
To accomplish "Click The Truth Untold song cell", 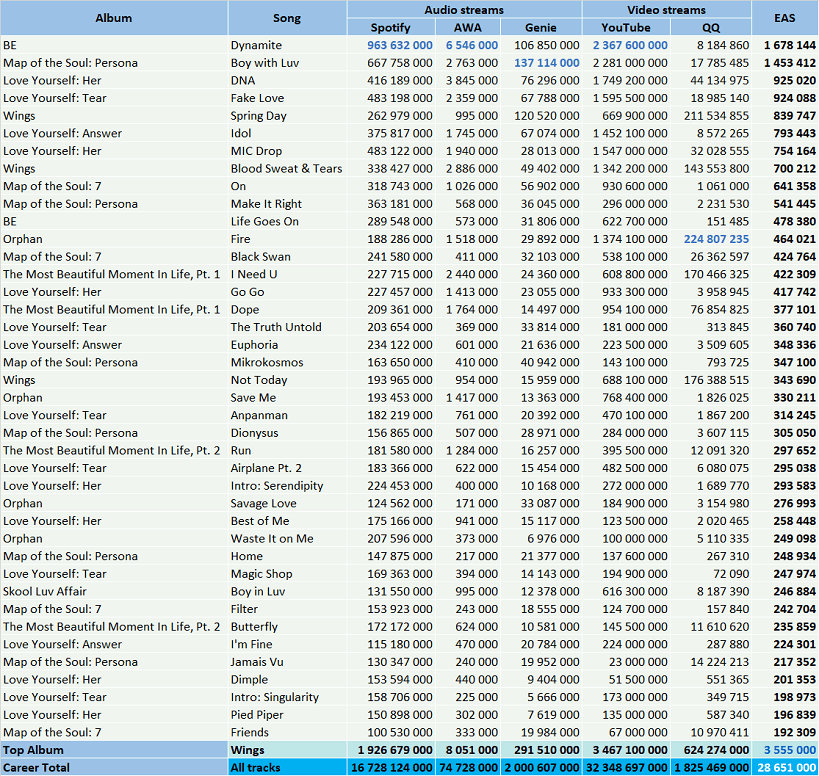I will [287, 327].
